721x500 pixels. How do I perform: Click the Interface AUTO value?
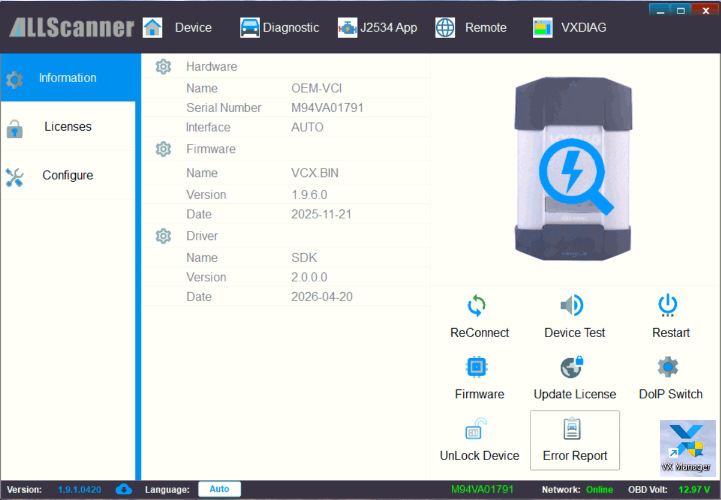click(x=307, y=127)
